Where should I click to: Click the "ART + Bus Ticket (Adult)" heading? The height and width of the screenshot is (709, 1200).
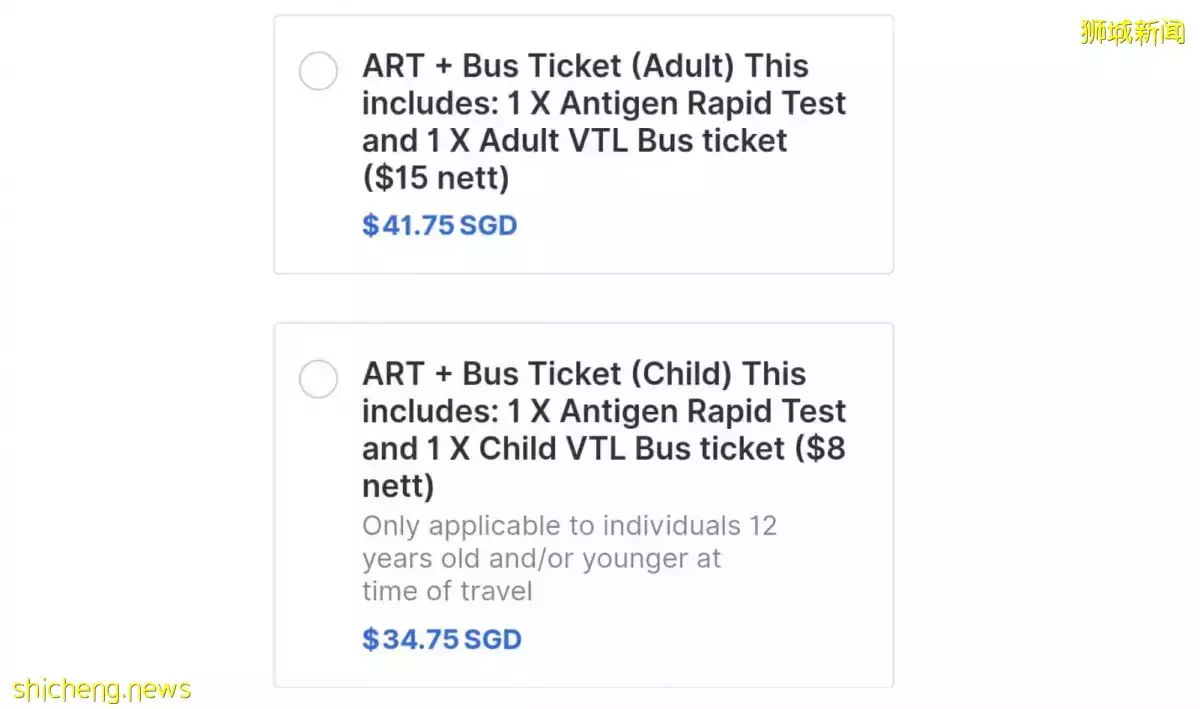(548, 66)
